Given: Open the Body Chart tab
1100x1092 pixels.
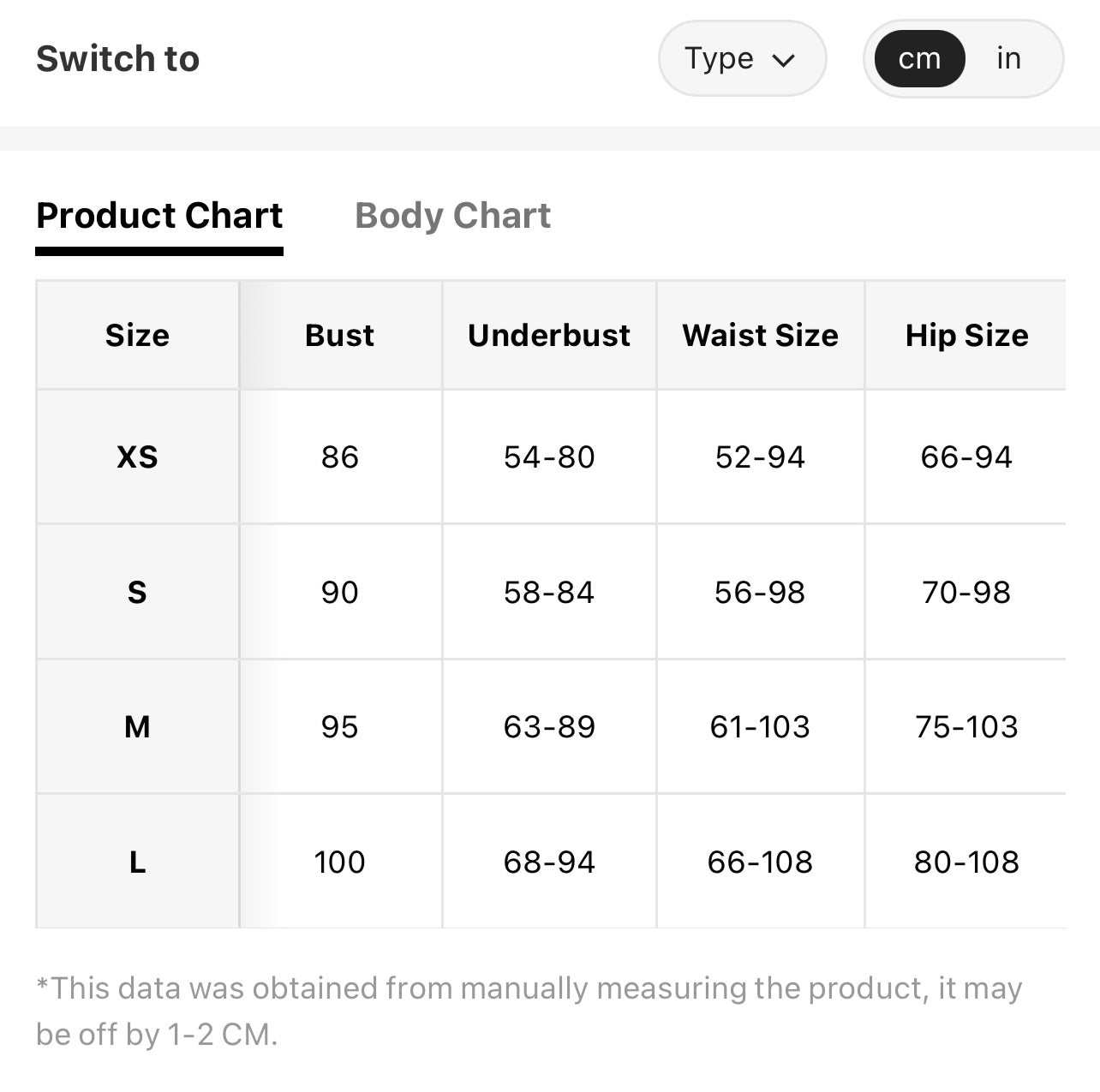Looking at the screenshot, I should click(x=452, y=216).
